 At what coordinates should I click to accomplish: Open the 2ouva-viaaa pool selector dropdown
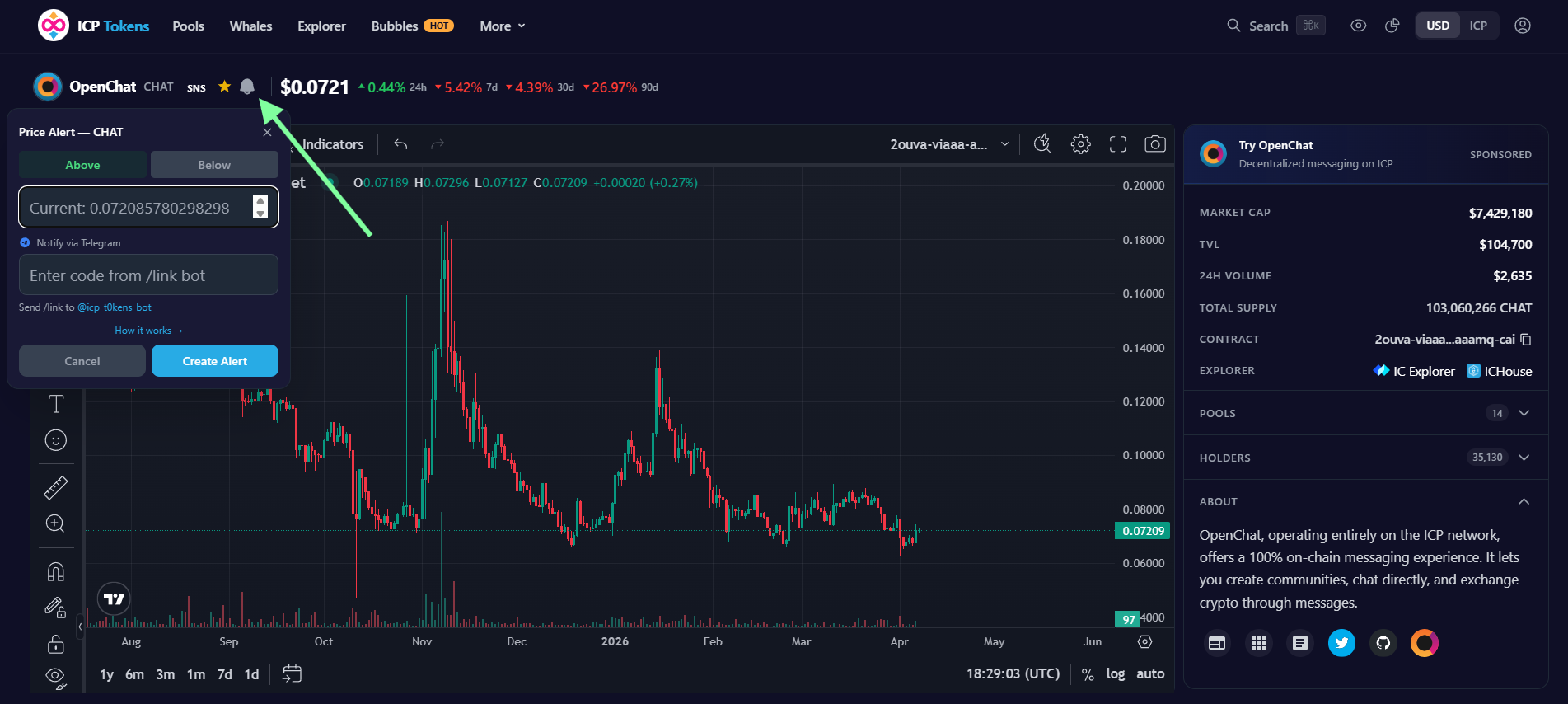(x=949, y=144)
